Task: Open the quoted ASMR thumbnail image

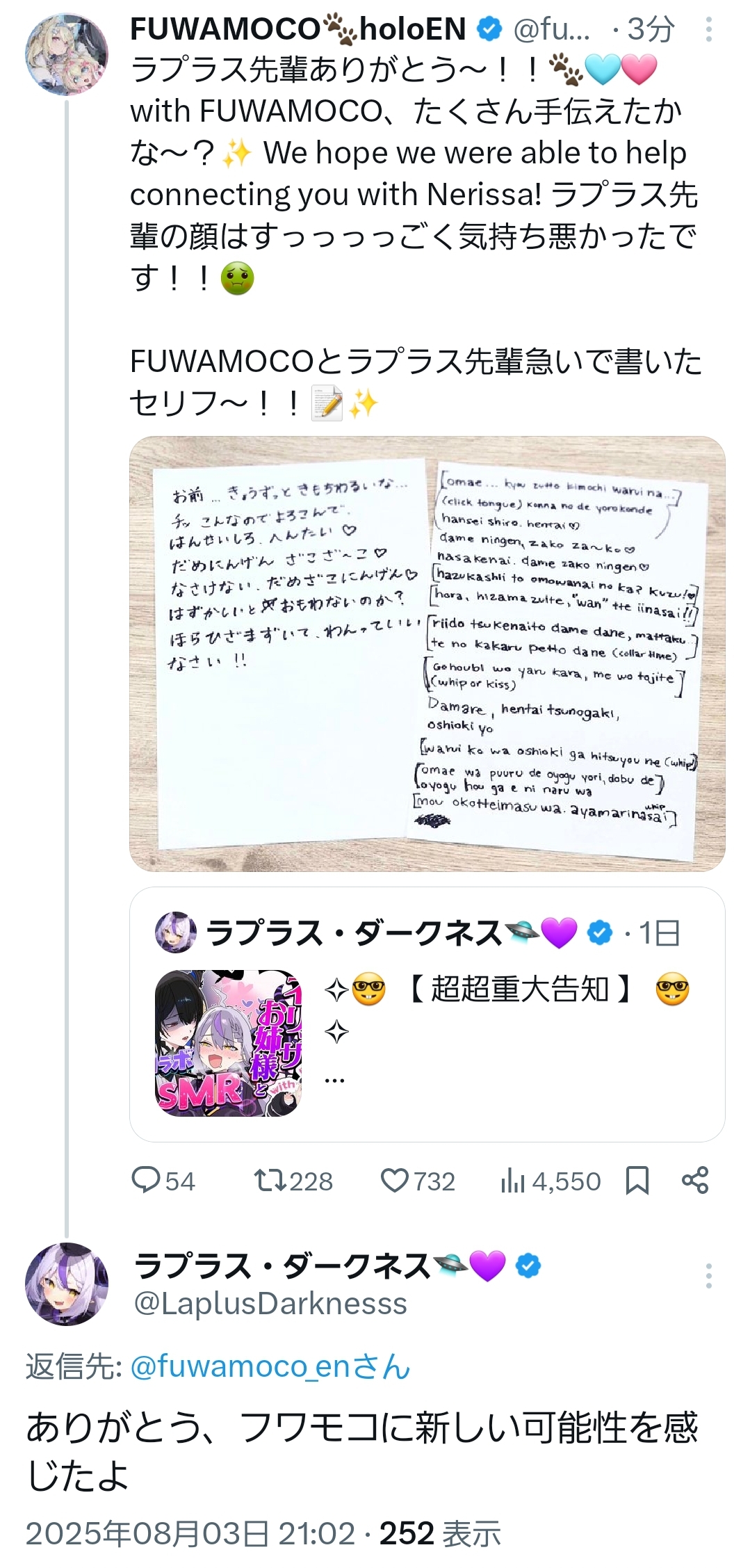Action: tap(228, 1043)
